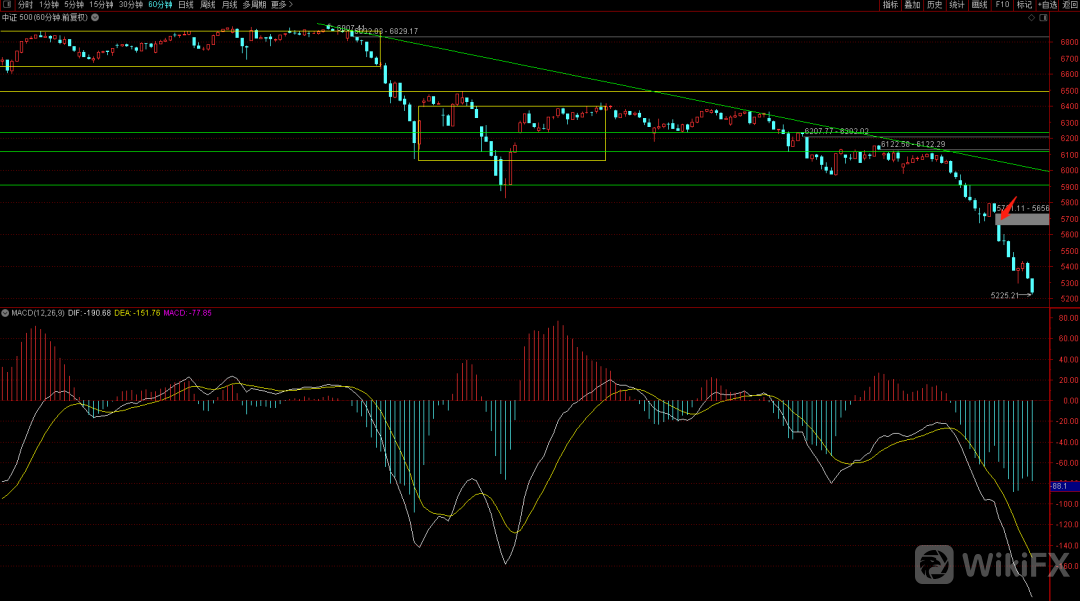Open the 多周期 multi-period view
1080x601 pixels.
[254, 5]
